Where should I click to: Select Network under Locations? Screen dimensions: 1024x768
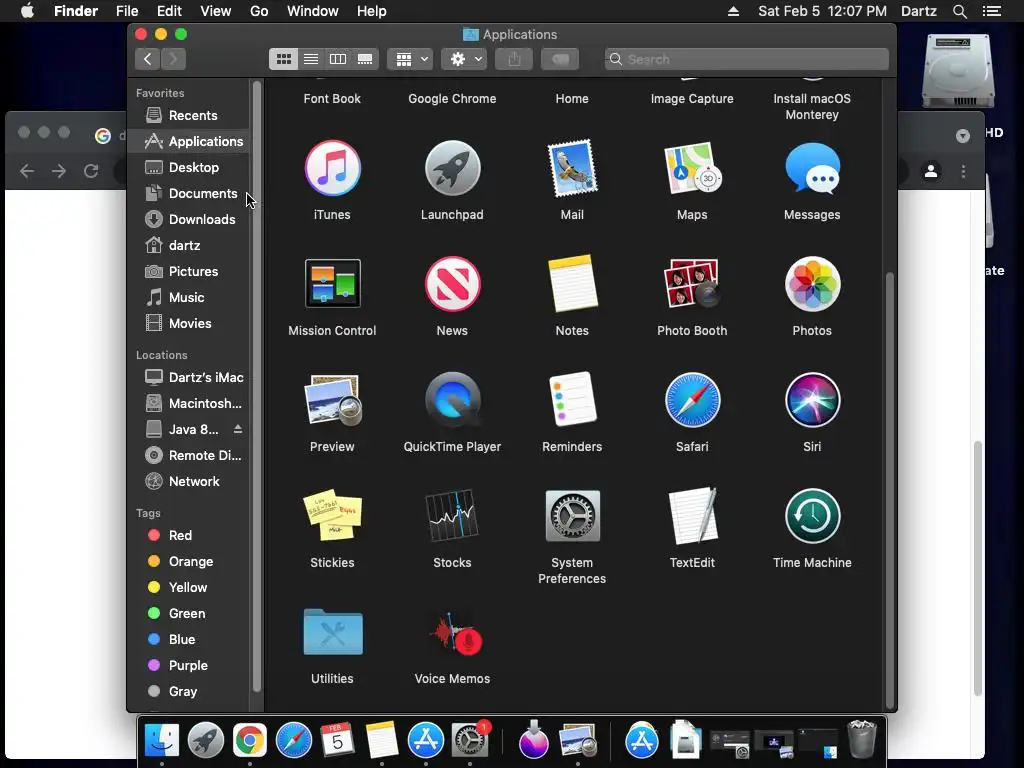189,481
